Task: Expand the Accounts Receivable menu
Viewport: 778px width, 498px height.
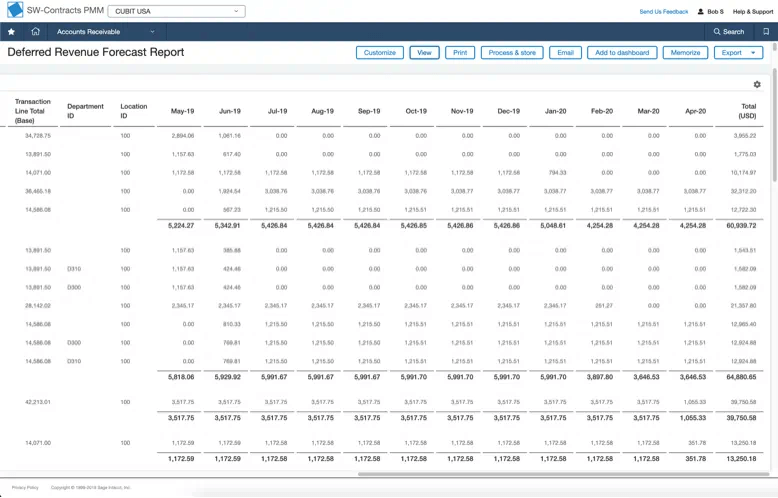Action: pos(106,32)
